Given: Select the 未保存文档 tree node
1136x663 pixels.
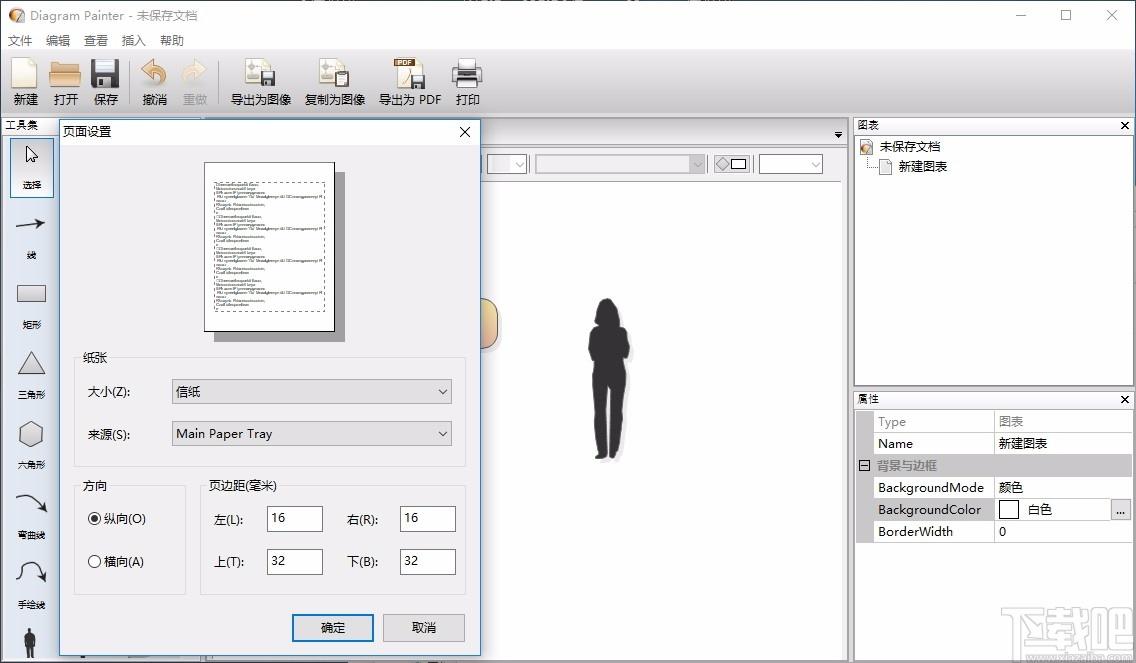Looking at the screenshot, I should click(909, 147).
